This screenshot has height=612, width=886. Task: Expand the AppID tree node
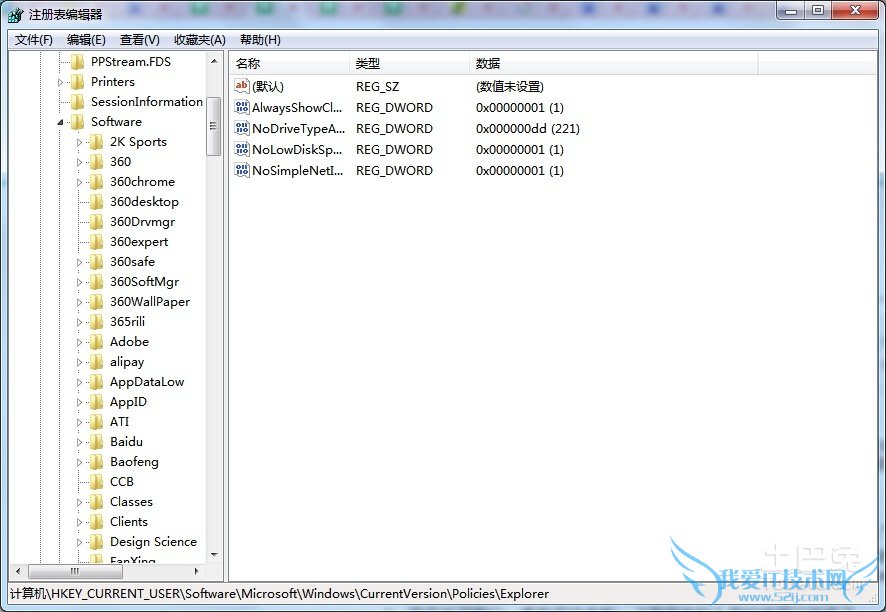(80, 402)
